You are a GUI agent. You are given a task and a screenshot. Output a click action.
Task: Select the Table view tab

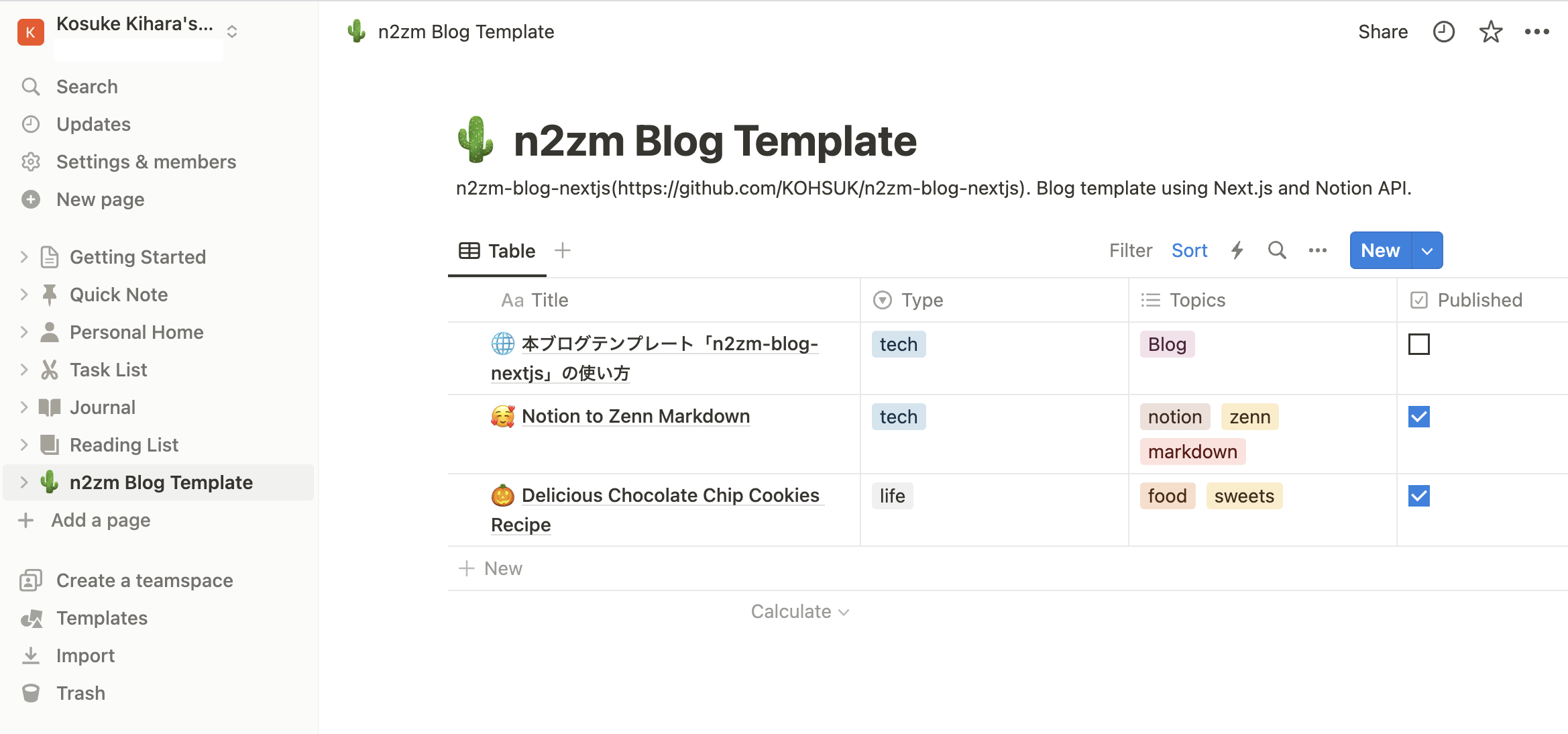[x=497, y=251]
